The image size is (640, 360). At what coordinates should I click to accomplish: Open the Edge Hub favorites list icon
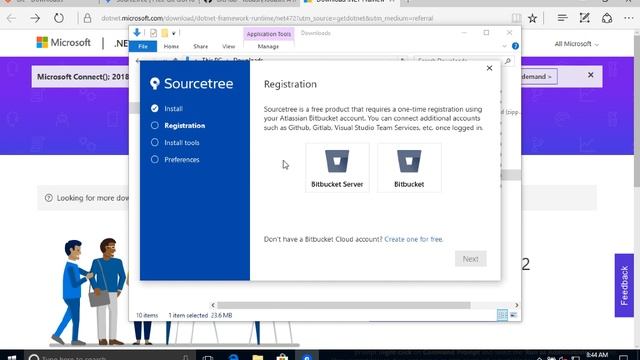562,18
